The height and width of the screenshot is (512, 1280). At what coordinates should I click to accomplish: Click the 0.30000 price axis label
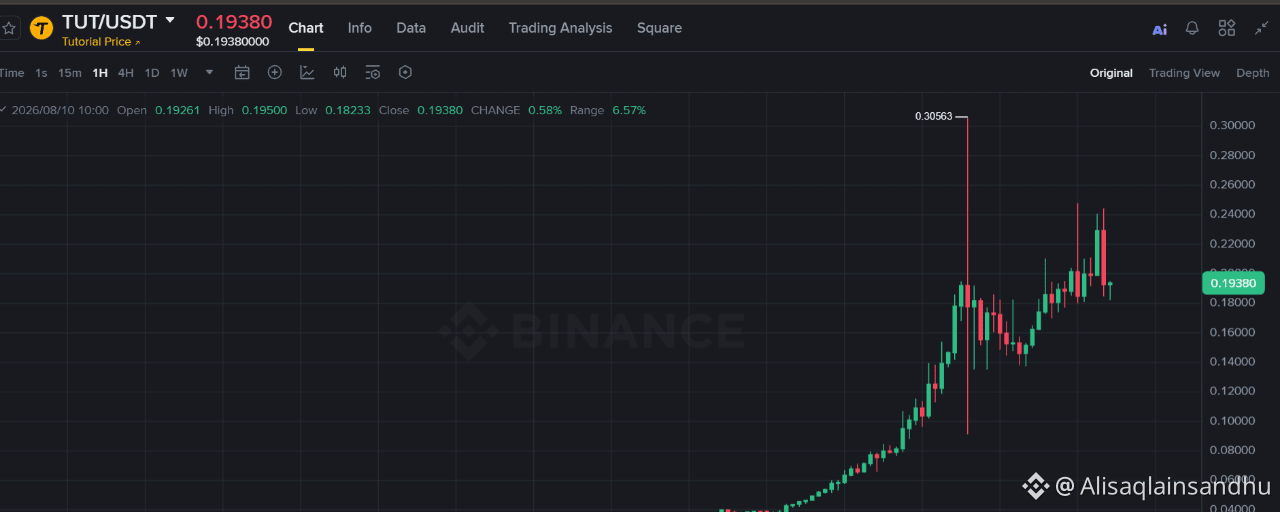point(1232,125)
